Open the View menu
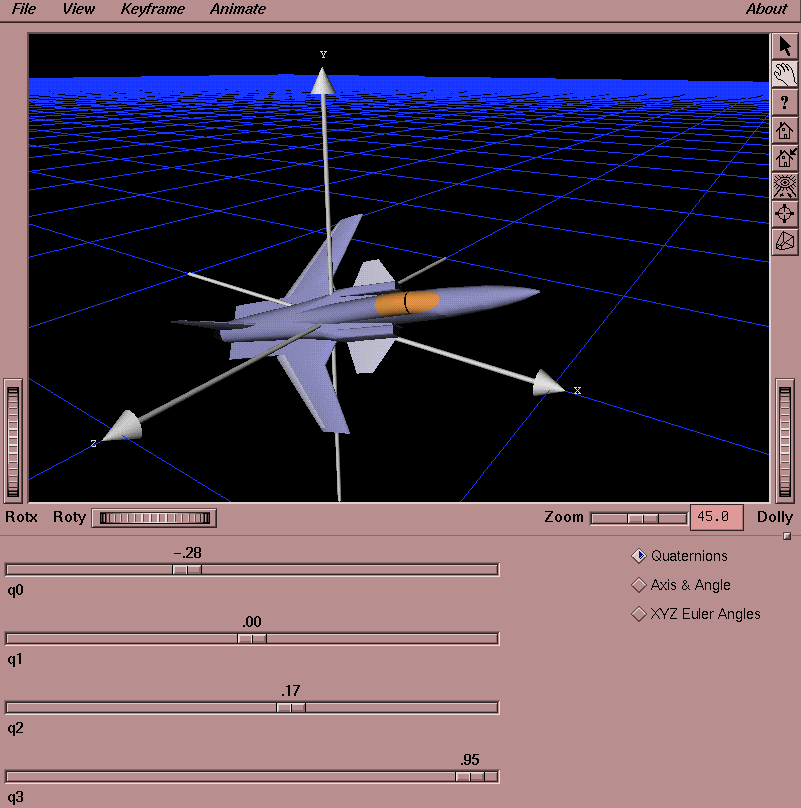 [78, 9]
